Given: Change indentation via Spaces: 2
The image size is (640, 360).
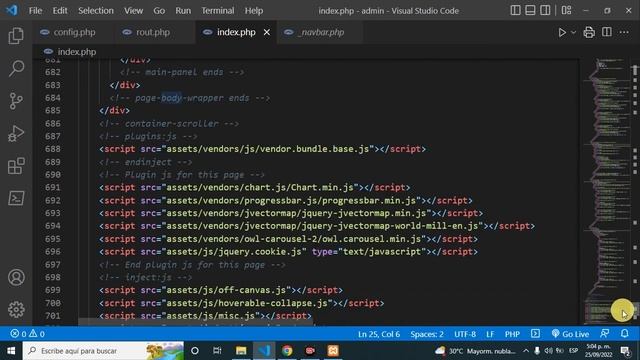Looking at the screenshot, I should [x=427, y=334].
